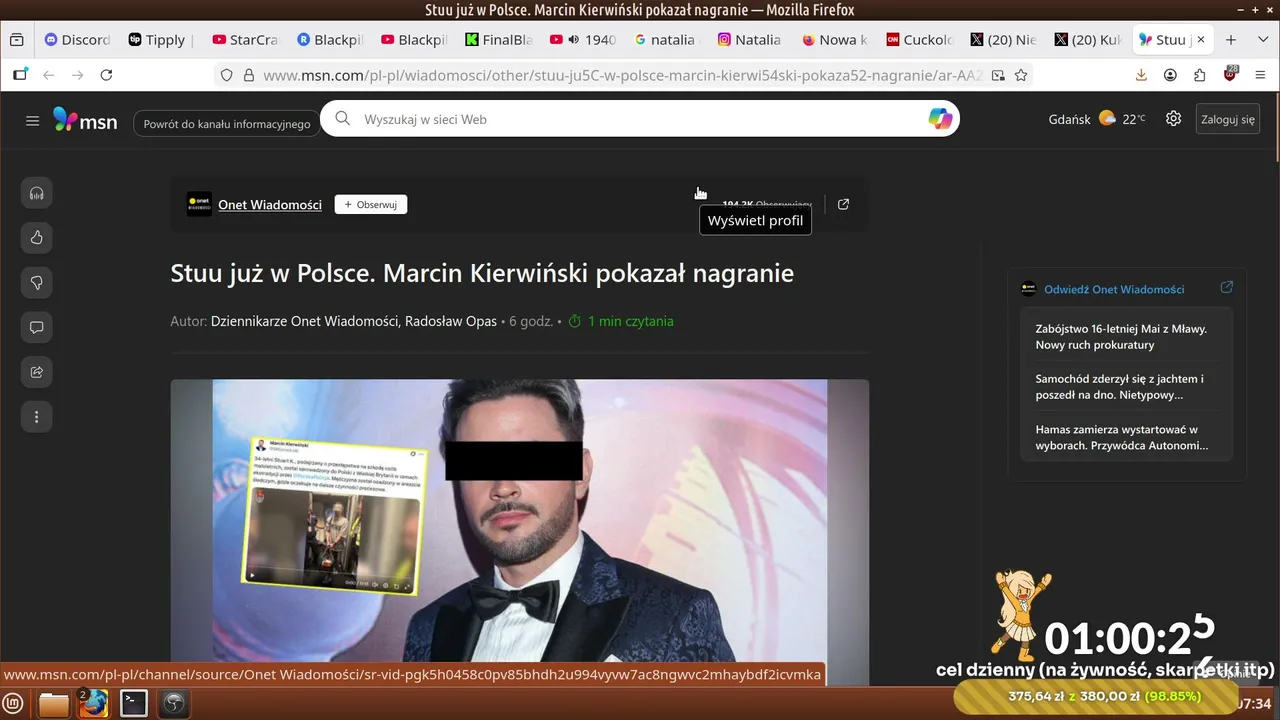Click the Onet Wiadomości publisher logo
The width and height of the screenshot is (1280, 720).
[199, 204]
